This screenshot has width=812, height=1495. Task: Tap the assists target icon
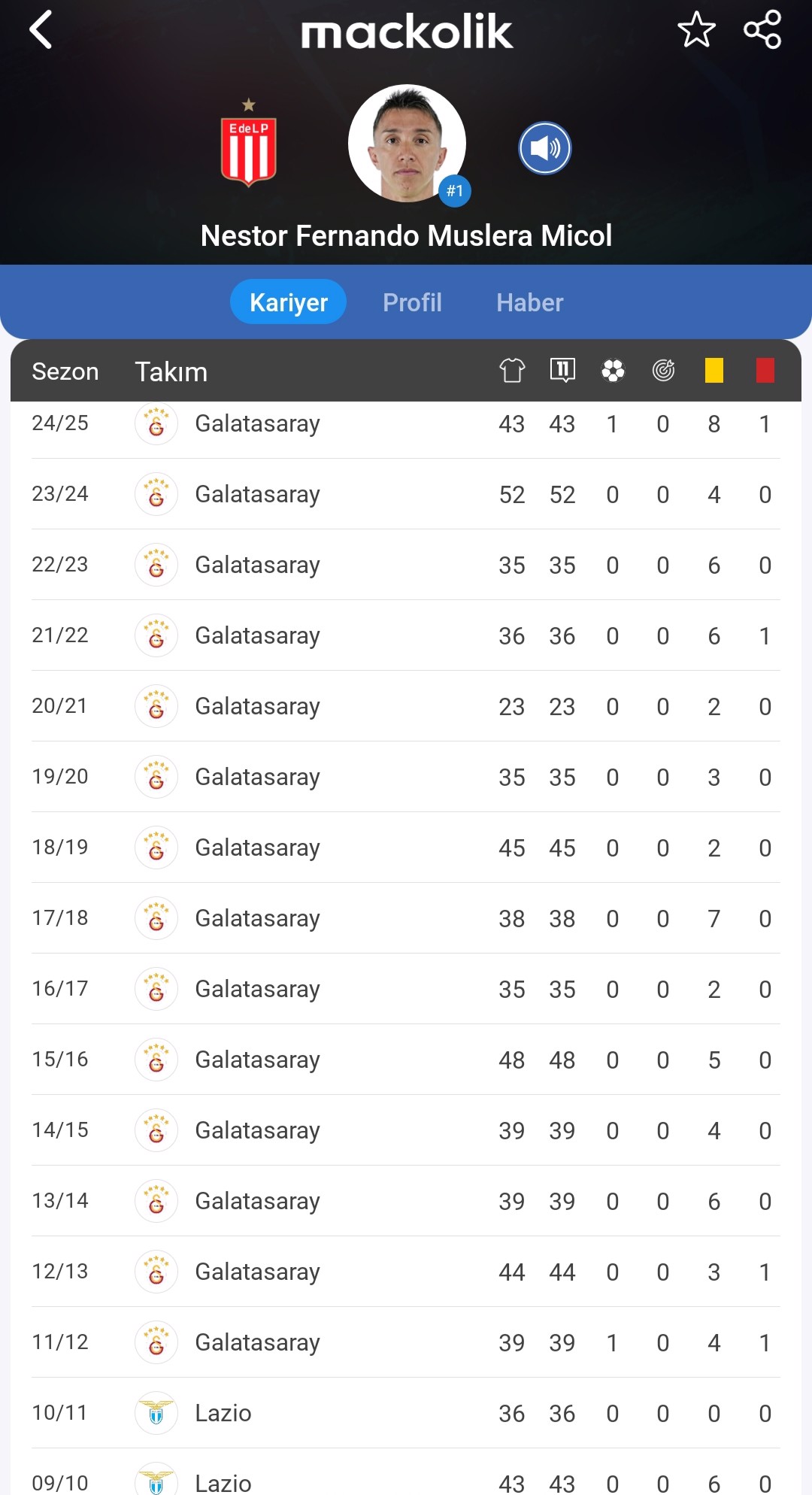pos(663,370)
